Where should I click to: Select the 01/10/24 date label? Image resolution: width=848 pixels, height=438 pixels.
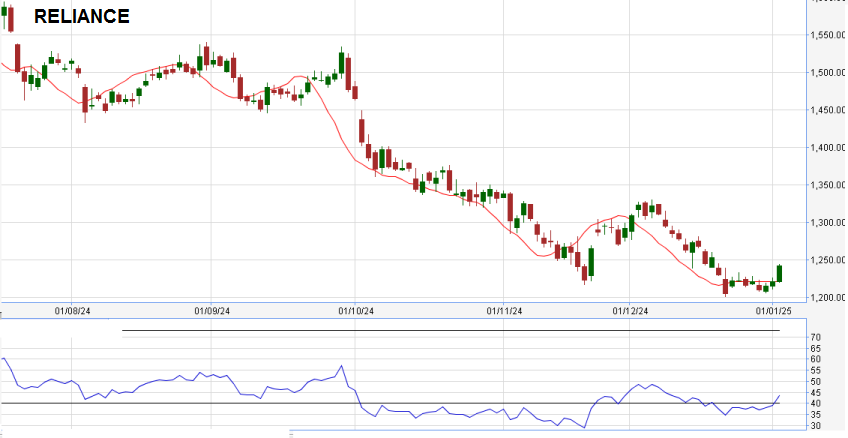pyautogui.click(x=356, y=311)
